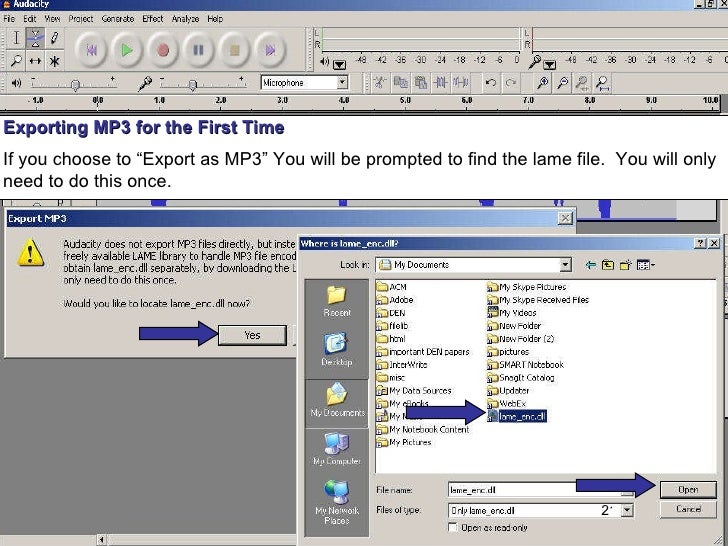728x546 pixels.
Task: Select the Adobe folder
Action: point(395,300)
